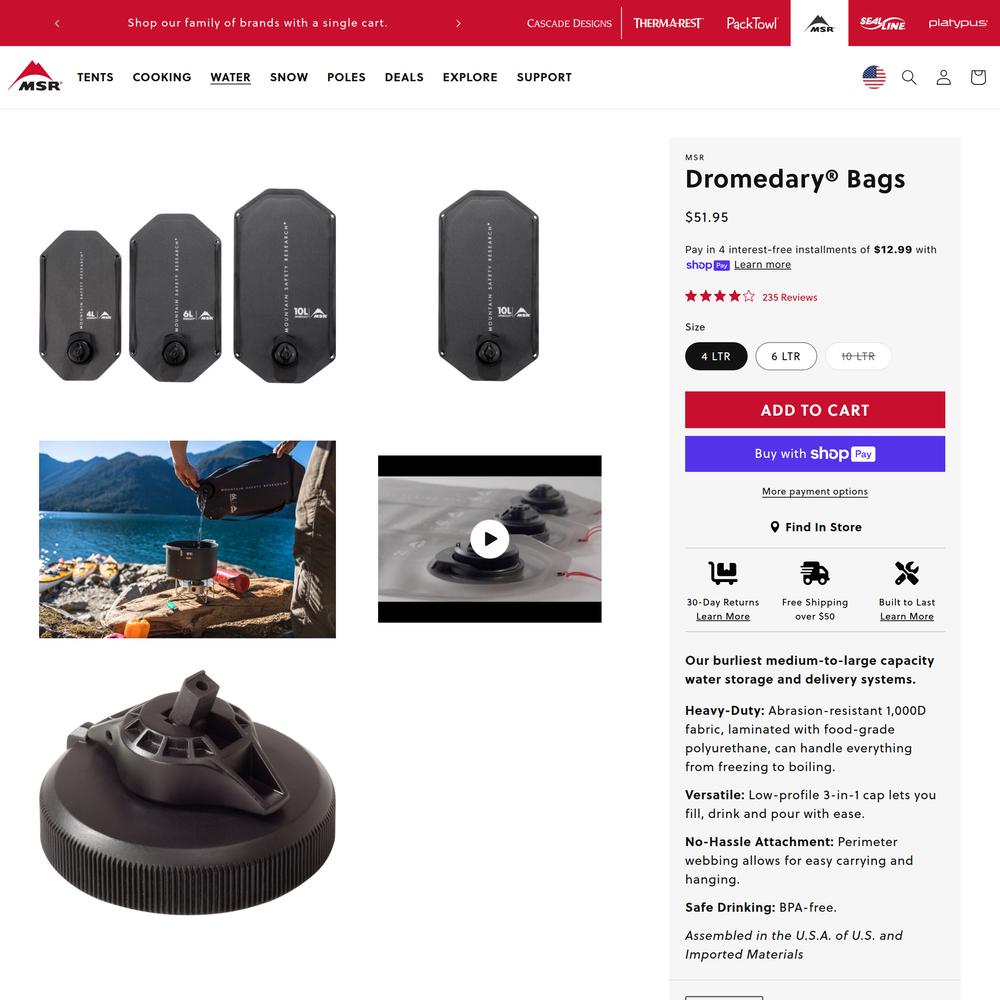Click the MSR logo in navigation

coord(35,77)
